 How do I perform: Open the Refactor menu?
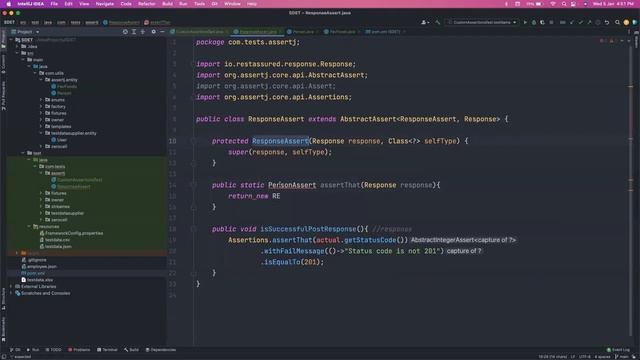tap(147, 4)
